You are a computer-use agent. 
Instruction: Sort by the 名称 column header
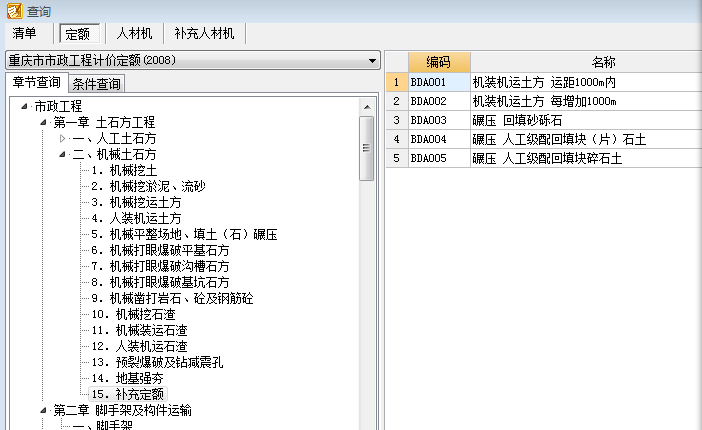point(586,62)
